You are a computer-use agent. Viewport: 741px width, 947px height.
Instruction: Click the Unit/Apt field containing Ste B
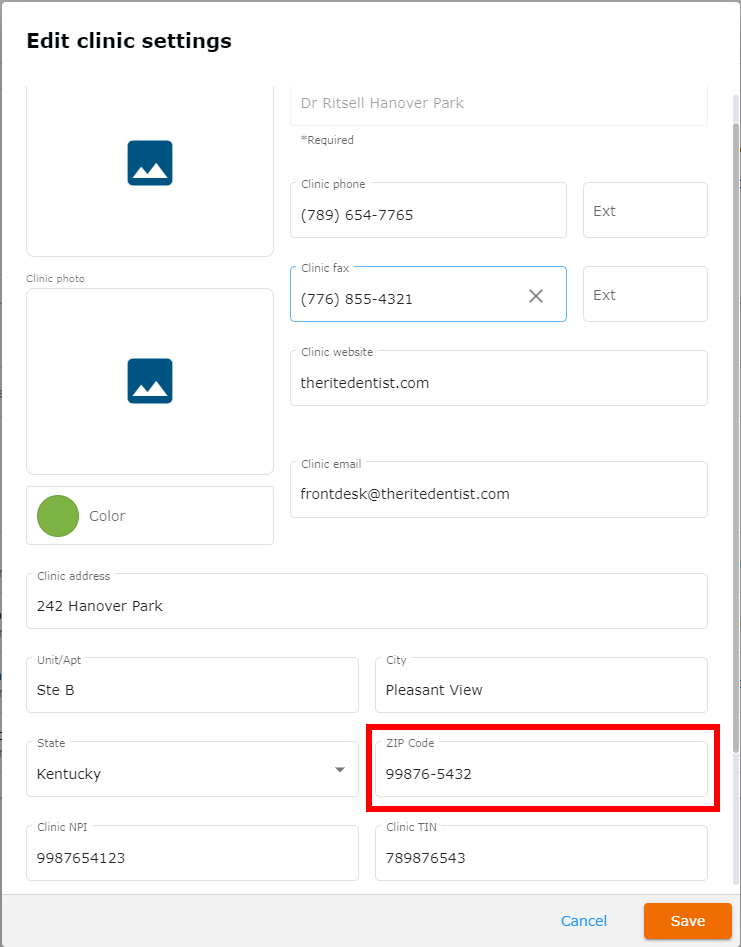[x=192, y=685]
